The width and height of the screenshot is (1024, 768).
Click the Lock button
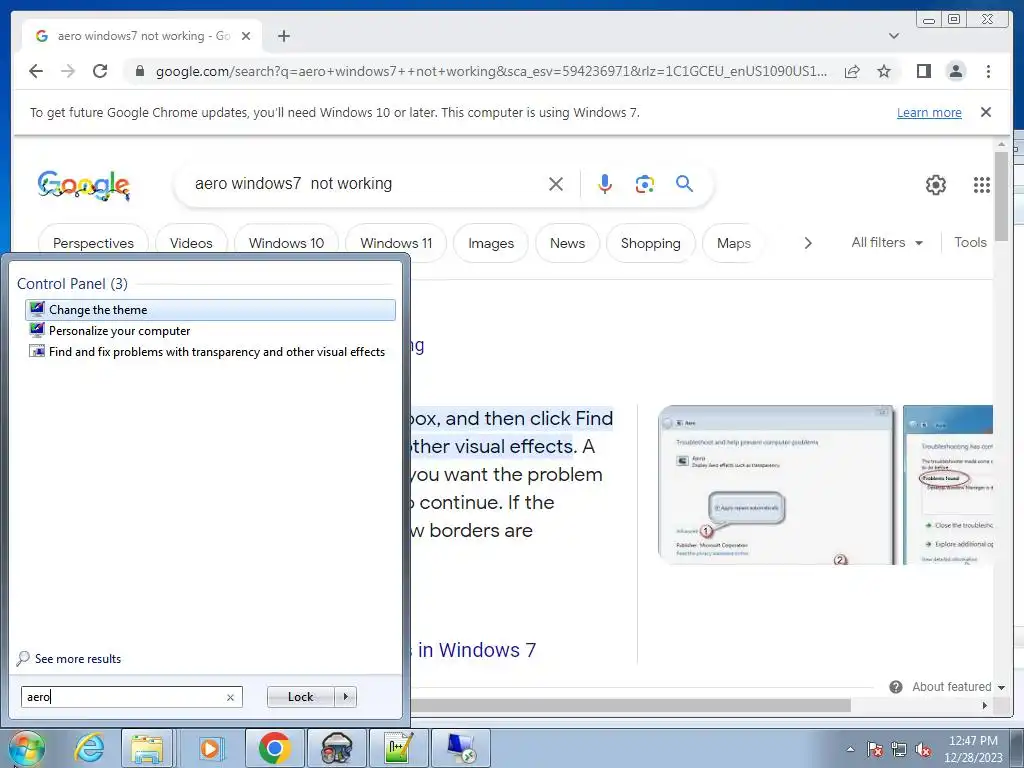click(x=300, y=697)
